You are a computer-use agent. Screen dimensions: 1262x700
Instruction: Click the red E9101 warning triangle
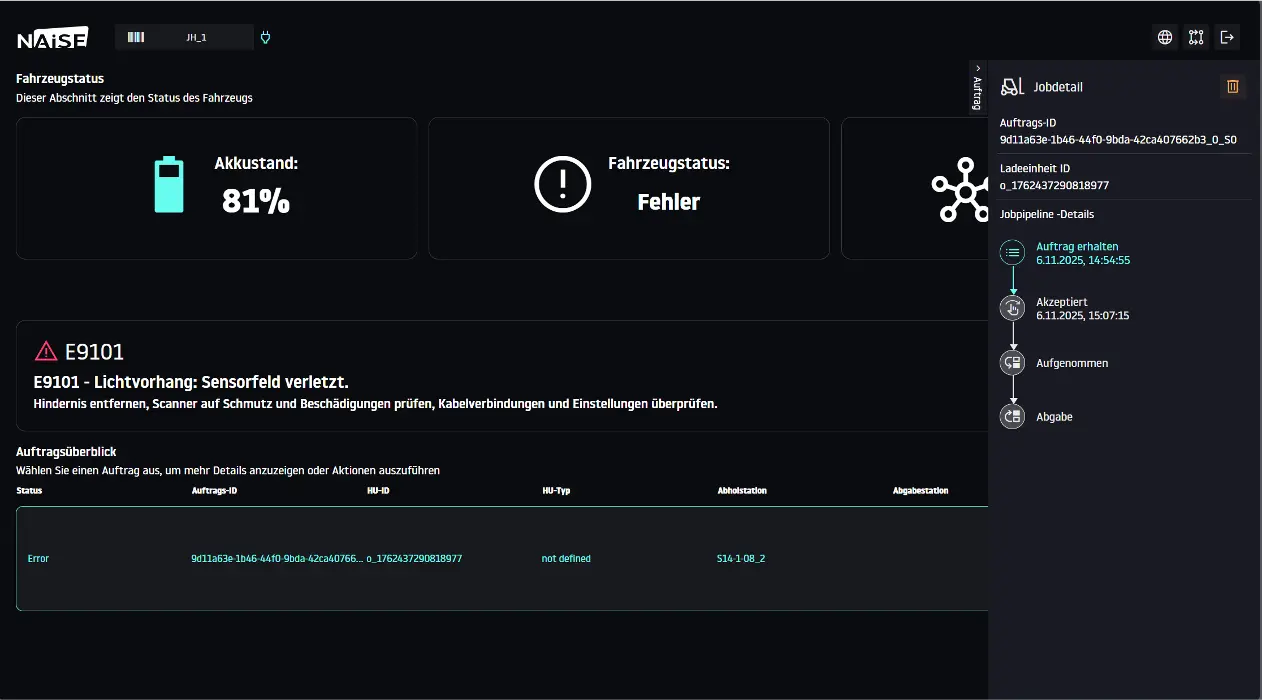(x=46, y=351)
